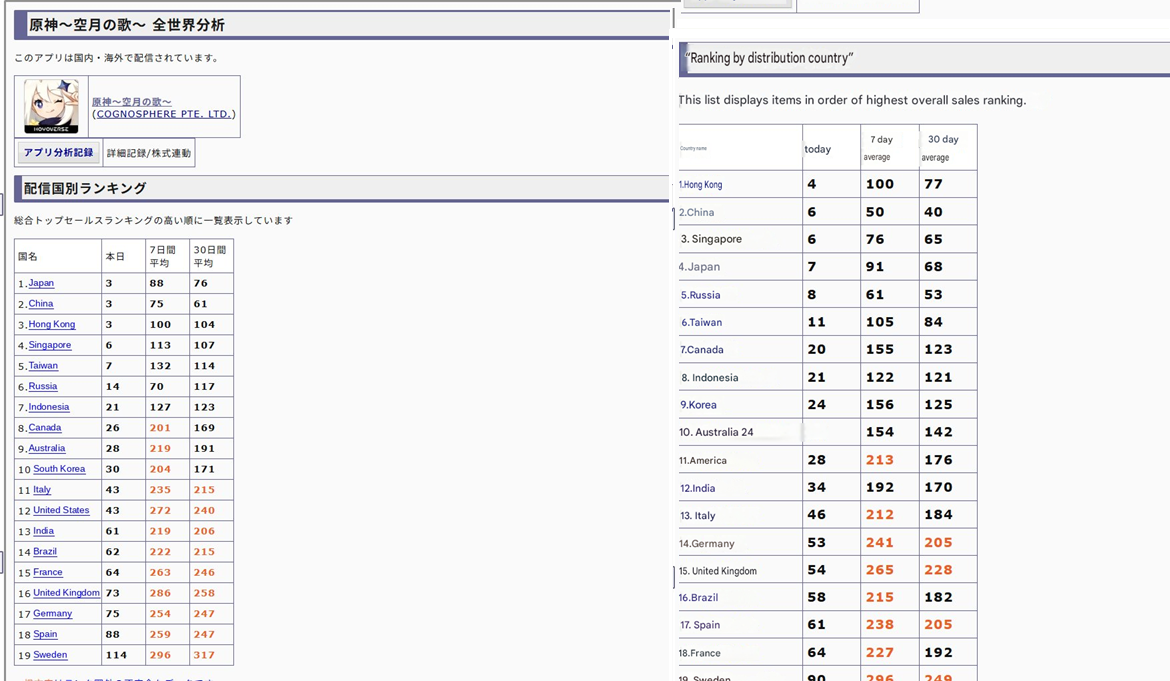Click 14.Germany in translated table
The height and width of the screenshot is (681, 1170).
point(707,543)
